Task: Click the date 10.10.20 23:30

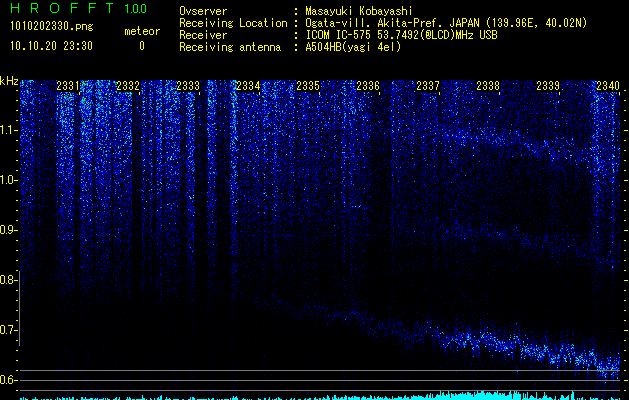Action: [x=51, y=46]
